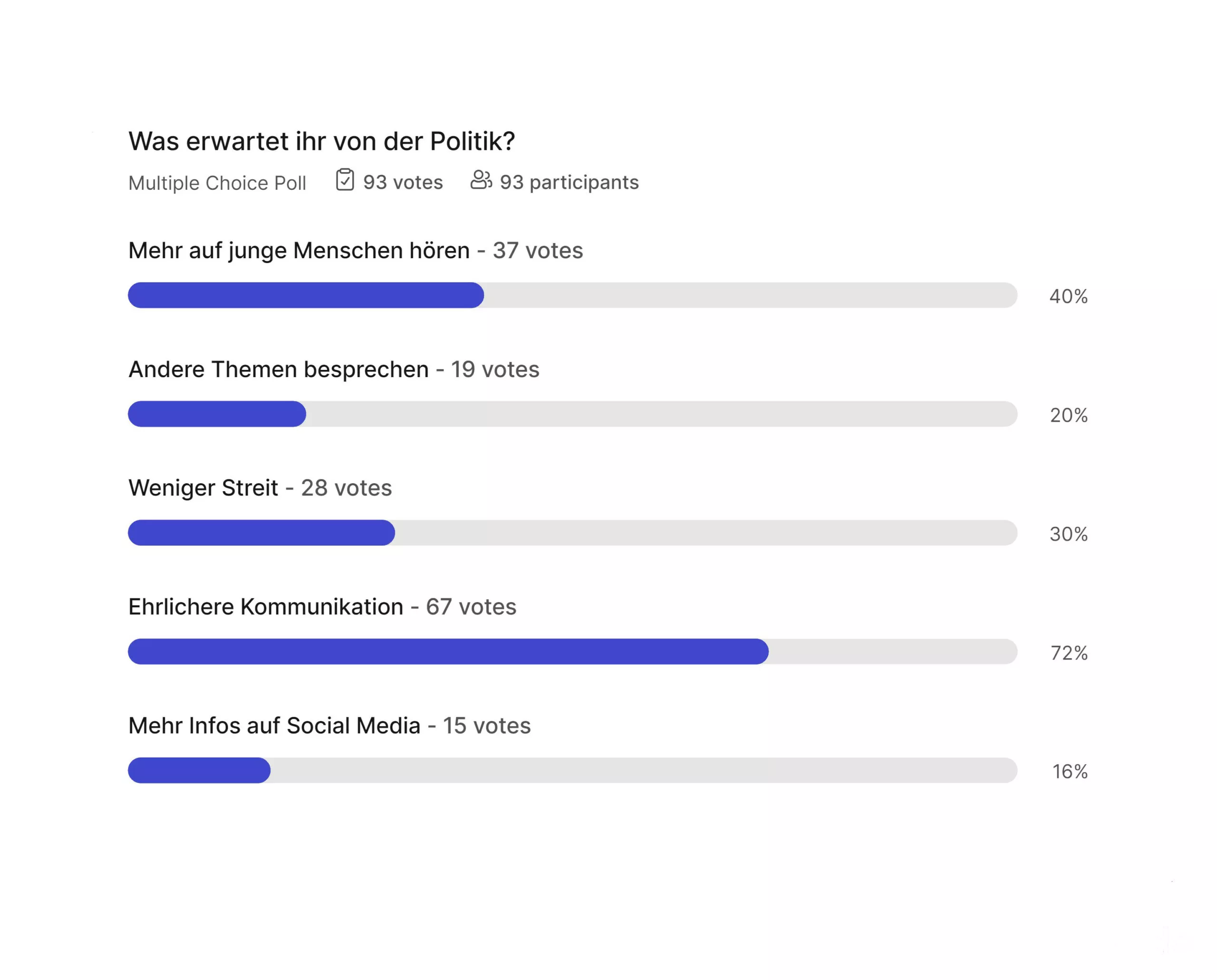Click the 20% progress bar fill

pos(217,414)
